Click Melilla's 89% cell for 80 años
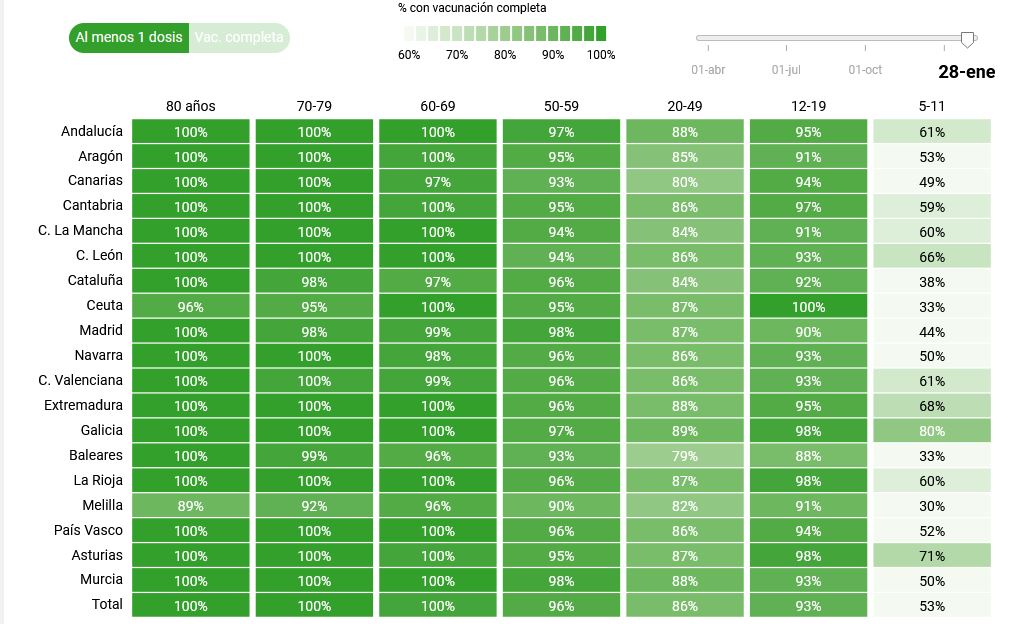1021x624 pixels. coord(190,506)
